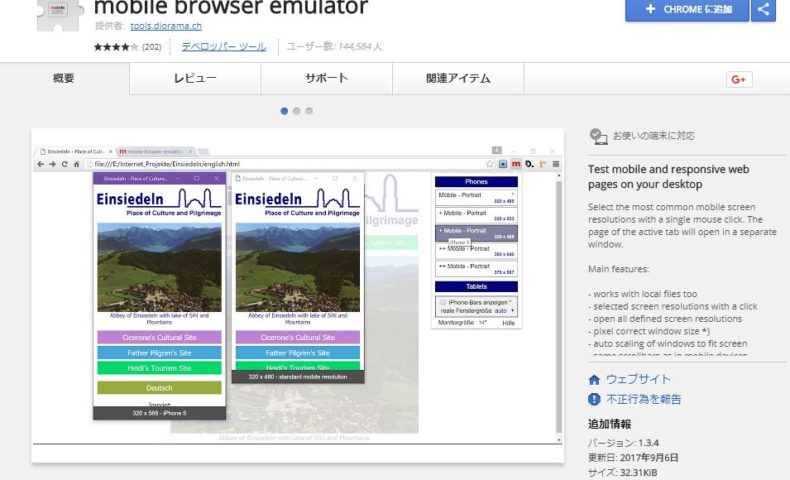Click the warning icon beside 不正行為を報告

click(x=594, y=399)
